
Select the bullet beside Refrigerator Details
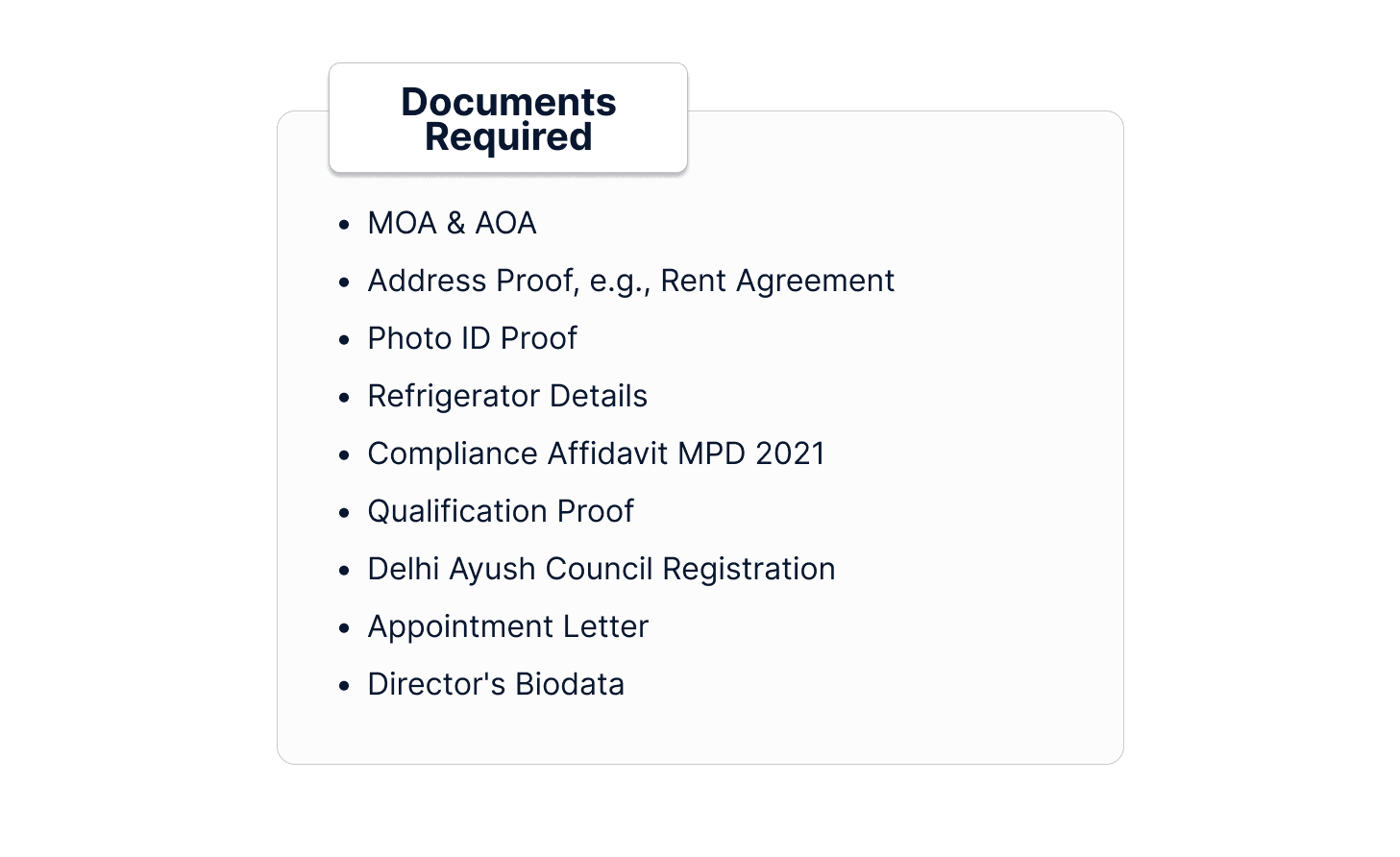pos(344,398)
